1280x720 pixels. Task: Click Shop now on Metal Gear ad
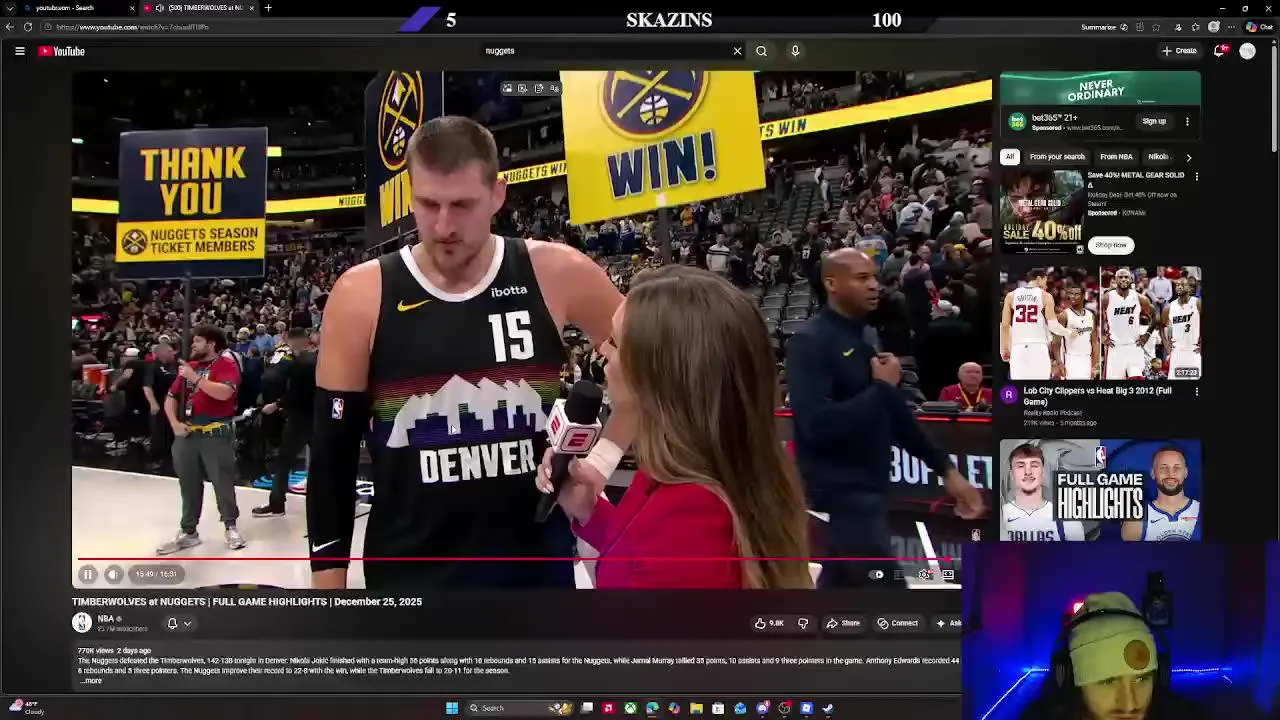[1110, 245]
